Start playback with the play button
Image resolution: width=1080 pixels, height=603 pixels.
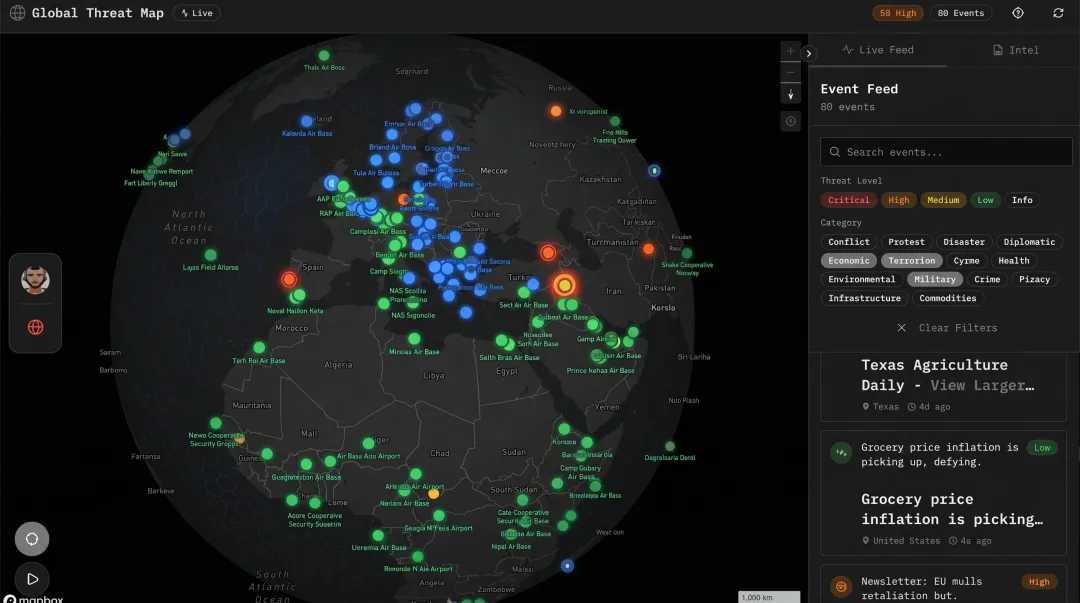(x=32, y=579)
